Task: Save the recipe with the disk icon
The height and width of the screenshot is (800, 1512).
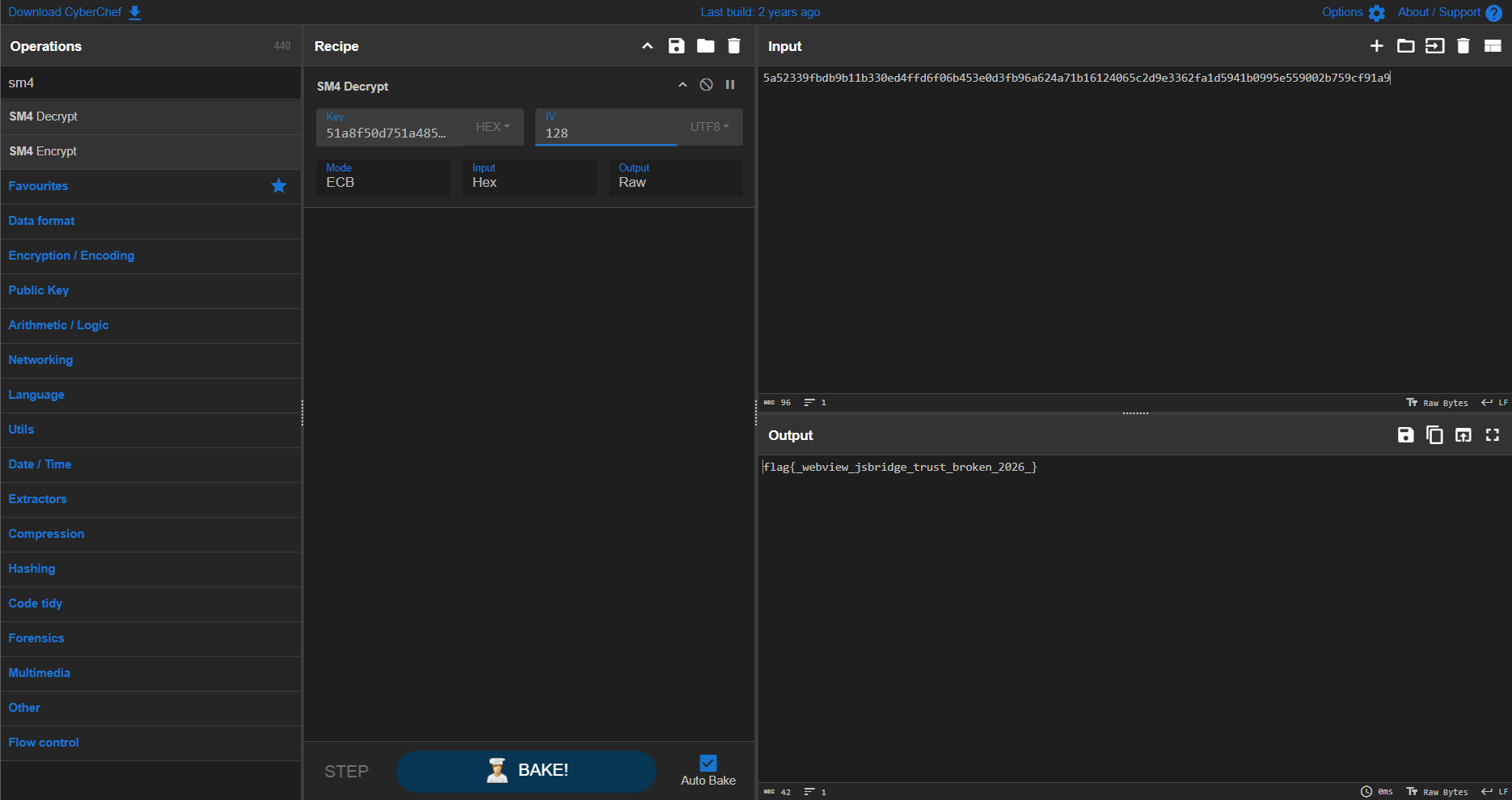Action: pos(677,46)
